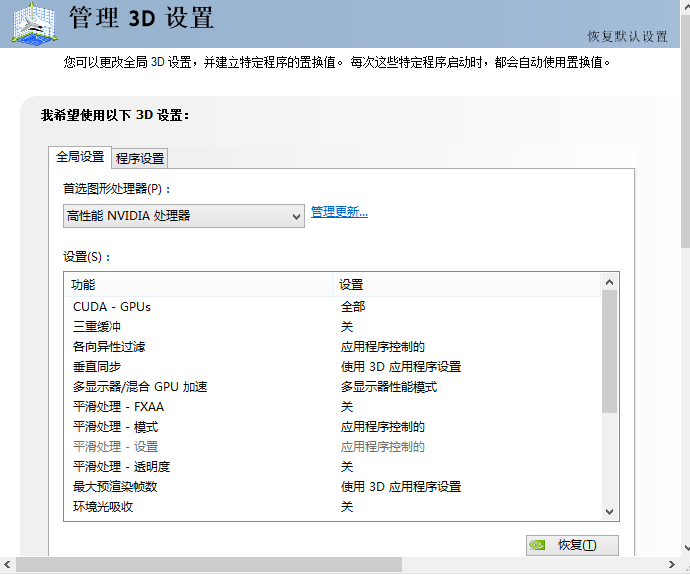
Task: Click the Manage 3D Settings header icon
Action: coord(34,23)
